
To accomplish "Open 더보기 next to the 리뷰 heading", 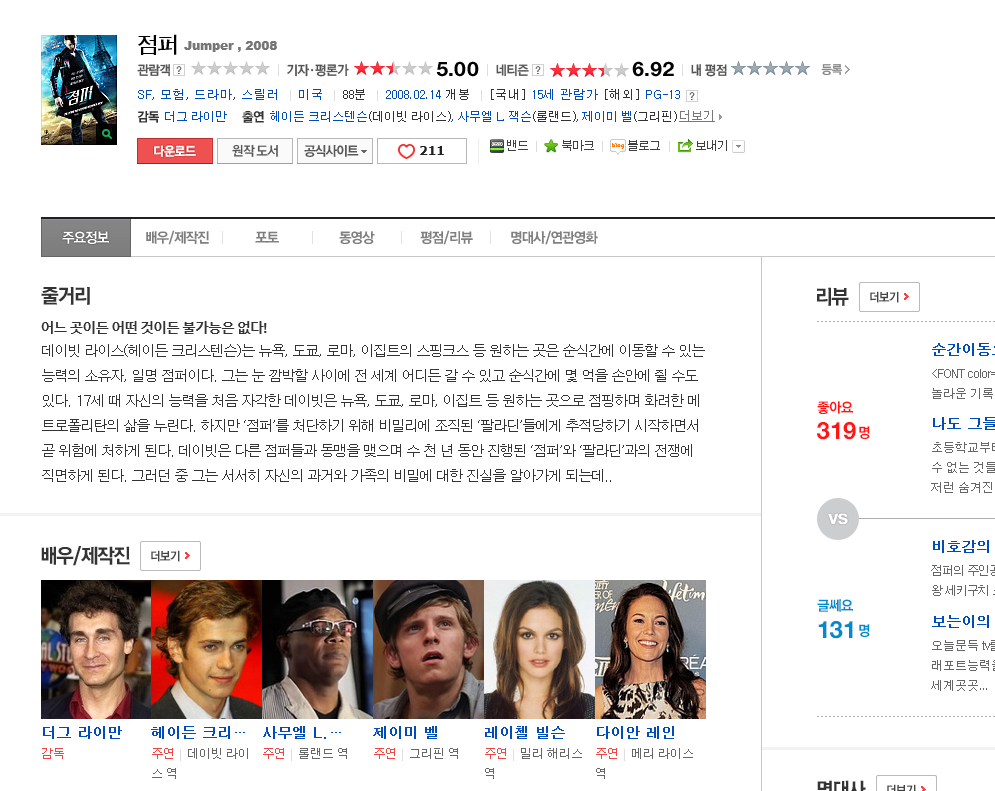I will click(x=889, y=297).
